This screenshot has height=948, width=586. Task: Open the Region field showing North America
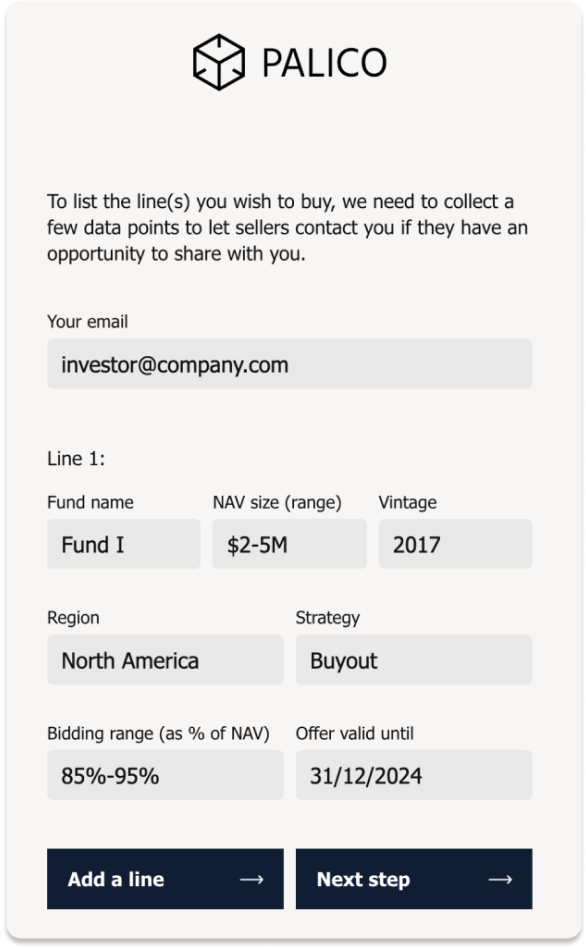[x=165, y=660]
